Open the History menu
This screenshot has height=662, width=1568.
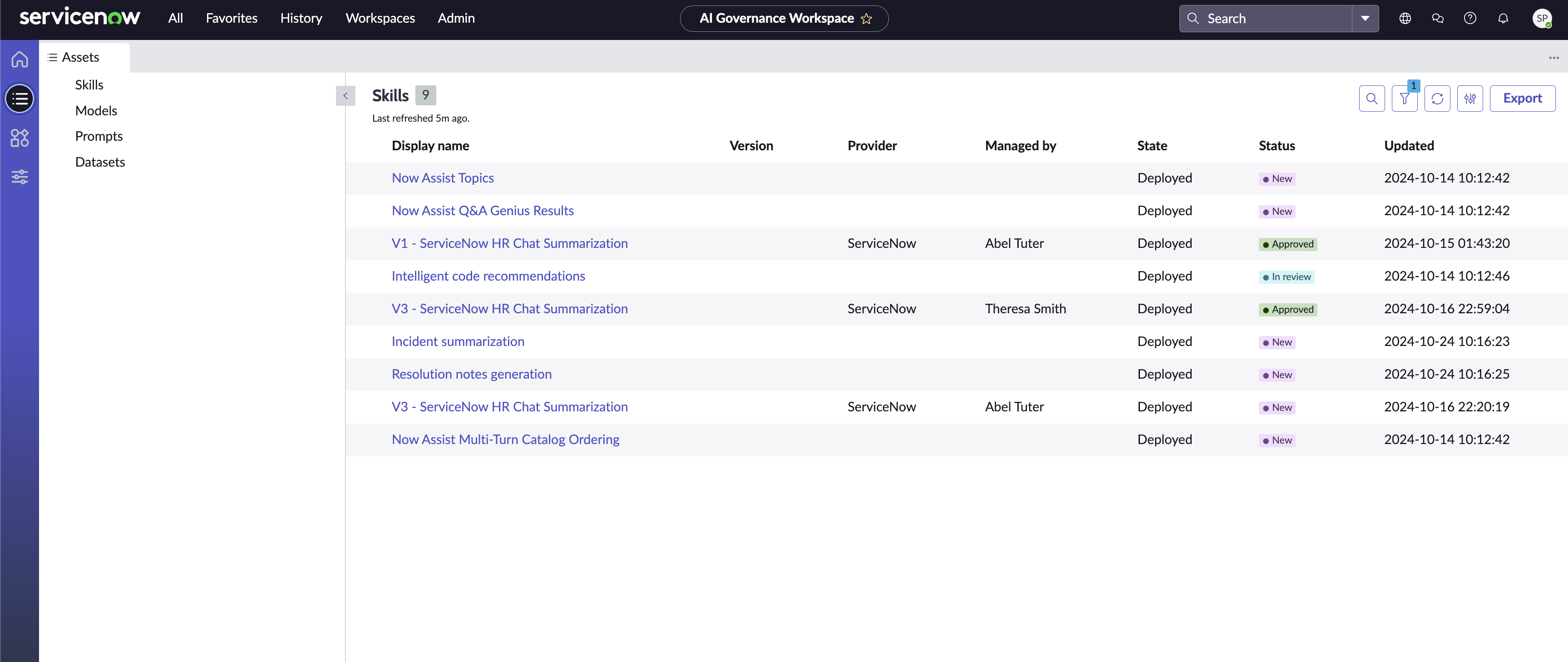click(301, 18)
